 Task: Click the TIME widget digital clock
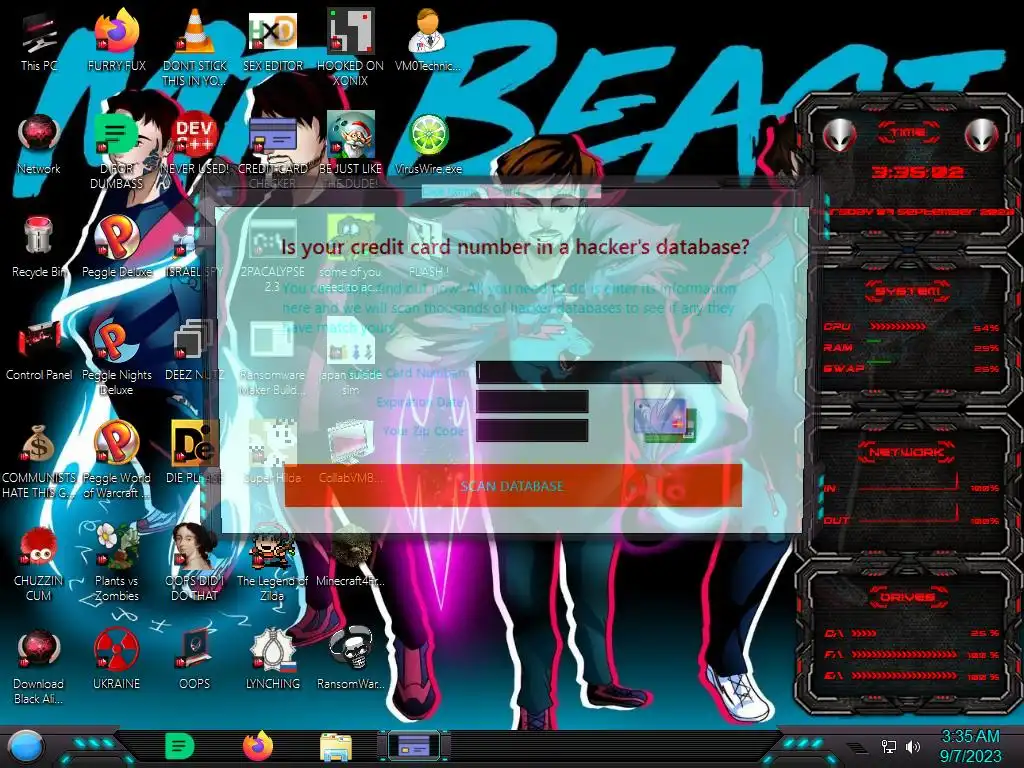(917, 172)
